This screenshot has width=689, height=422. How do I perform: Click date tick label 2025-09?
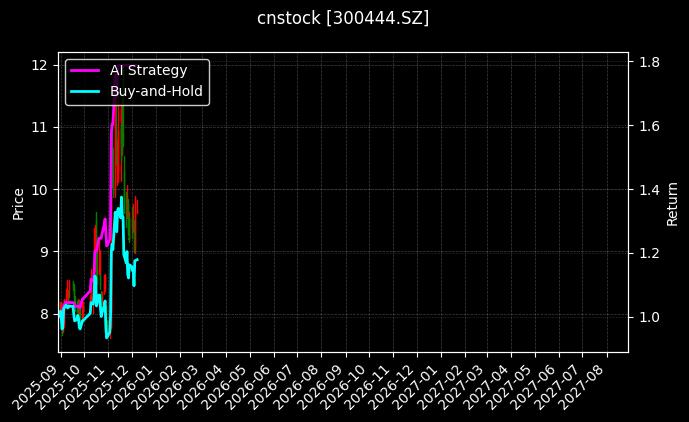pyautogui.click(x=35, y=387)
